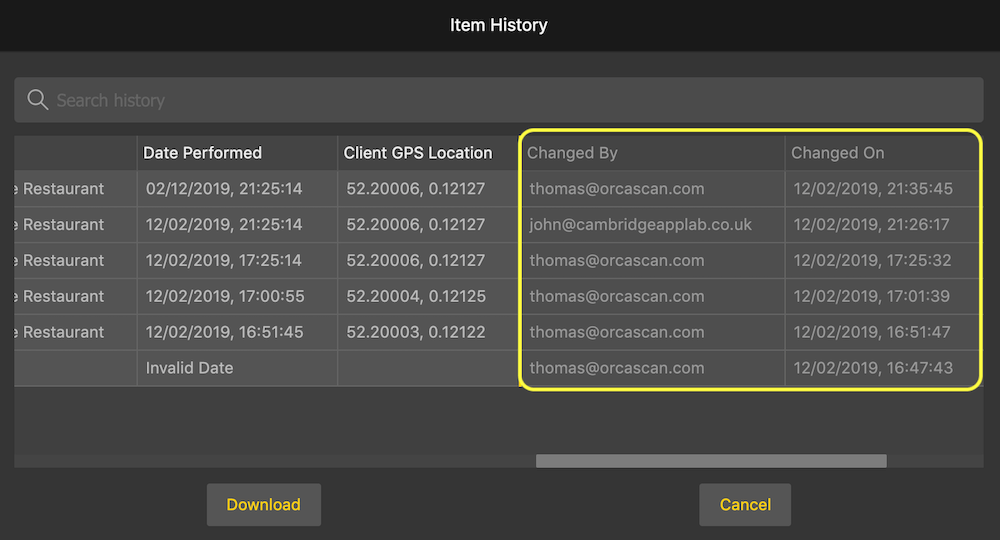Viewport: 1000px width, 540px height.
Task: Click Changed On cell 12/02/2019, 16:47:43
Action: (x=873, y=368)
